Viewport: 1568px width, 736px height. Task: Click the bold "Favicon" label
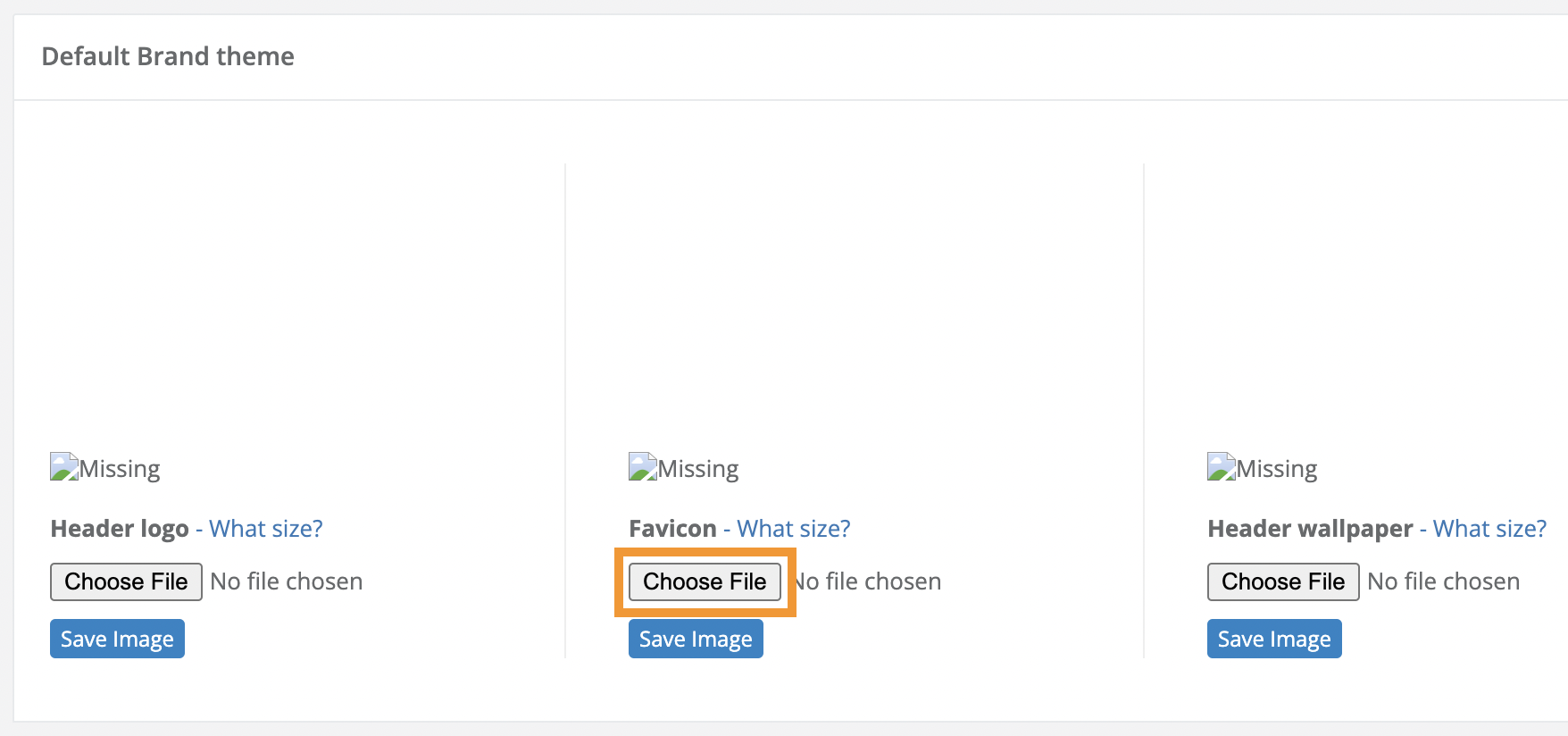pyautogui.click(x=672, y=529)
